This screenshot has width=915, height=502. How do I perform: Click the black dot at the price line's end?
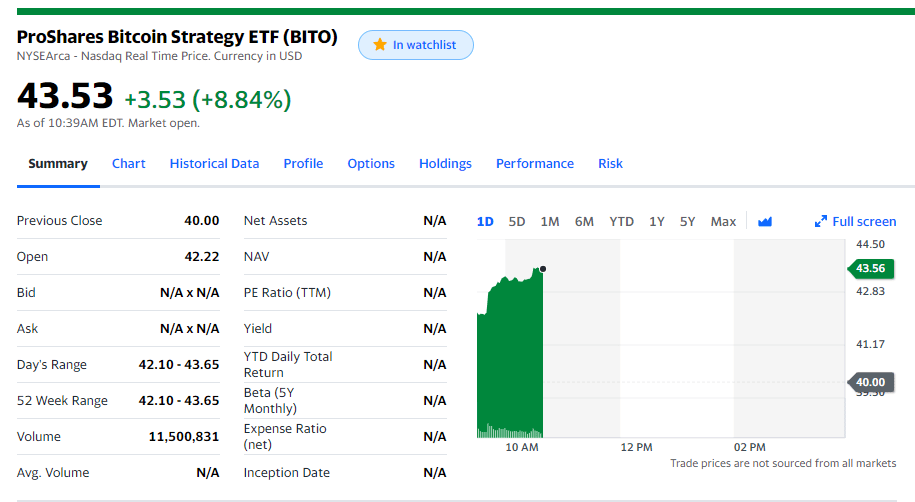[543, 269]
